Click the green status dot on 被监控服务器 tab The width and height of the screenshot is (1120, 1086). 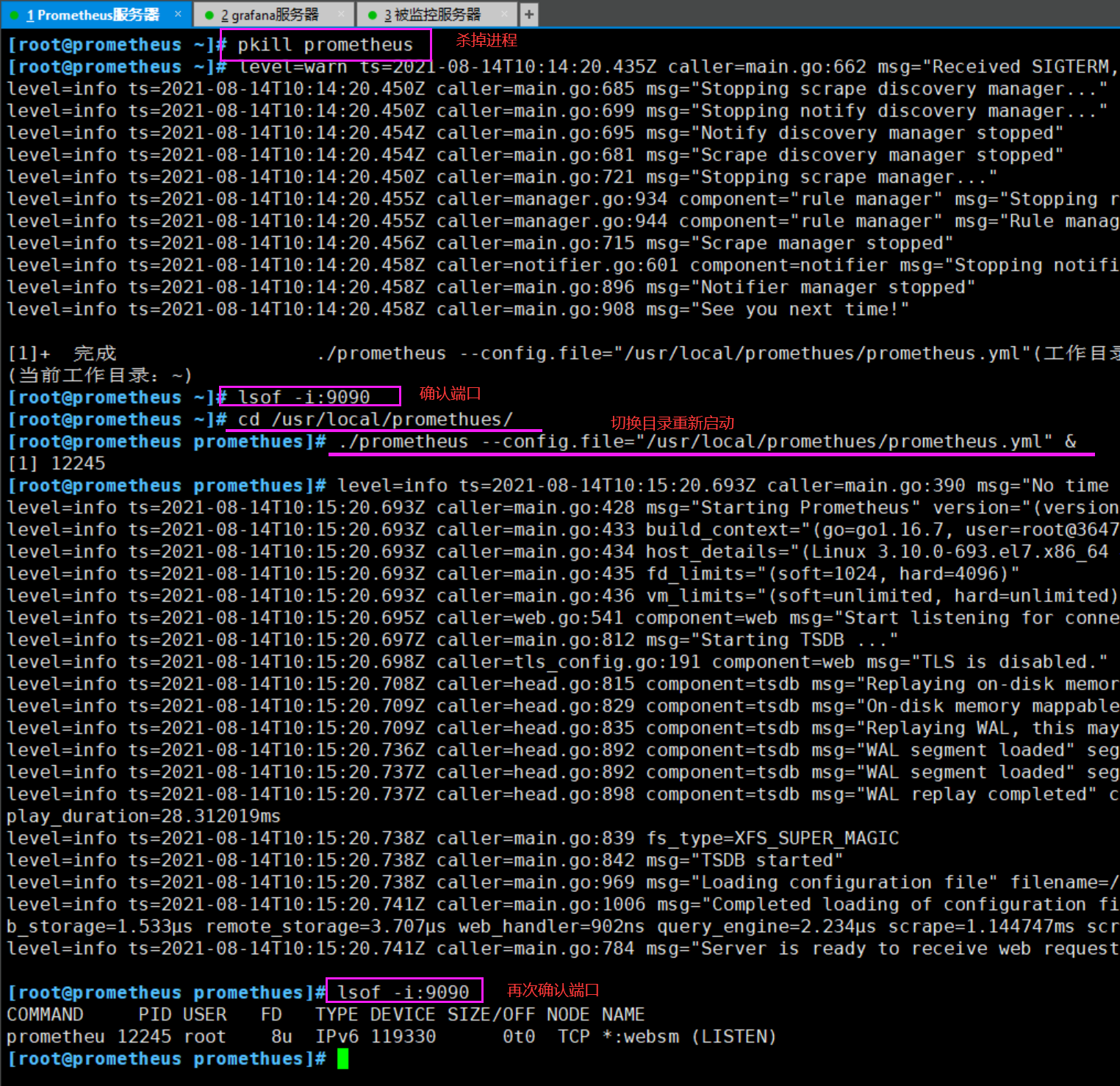click(x=373, y=15)
